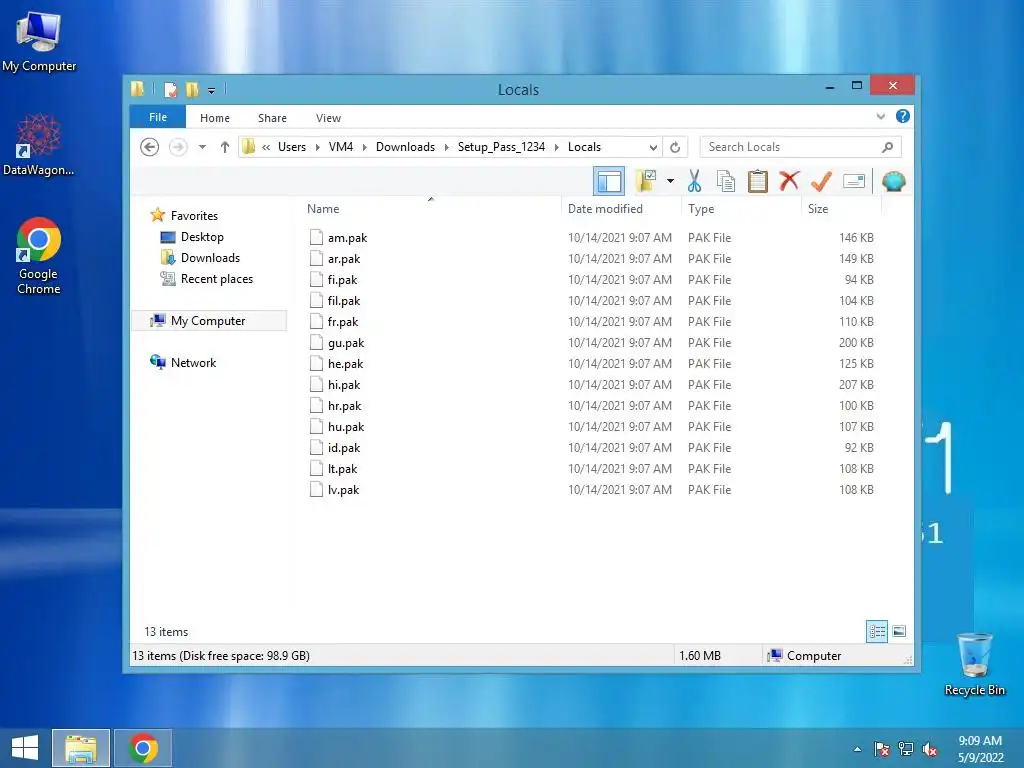Image resolution: width=1024 pixels, height=768 pixels.
Task: Click the red X Delete icon
Action: pos(789,180)
